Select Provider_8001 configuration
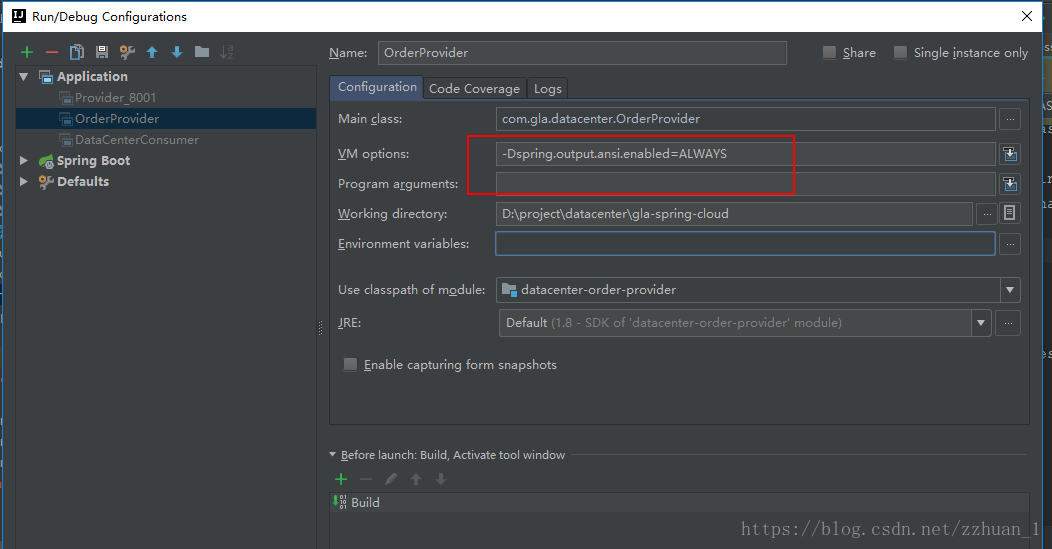Screen dimensions: 1052x549 [115, 97]
